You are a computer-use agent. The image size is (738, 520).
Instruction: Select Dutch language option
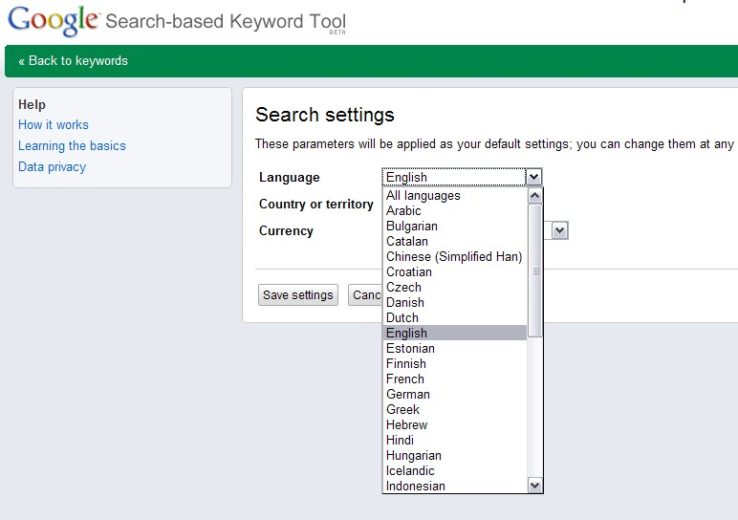click(455, 318)
